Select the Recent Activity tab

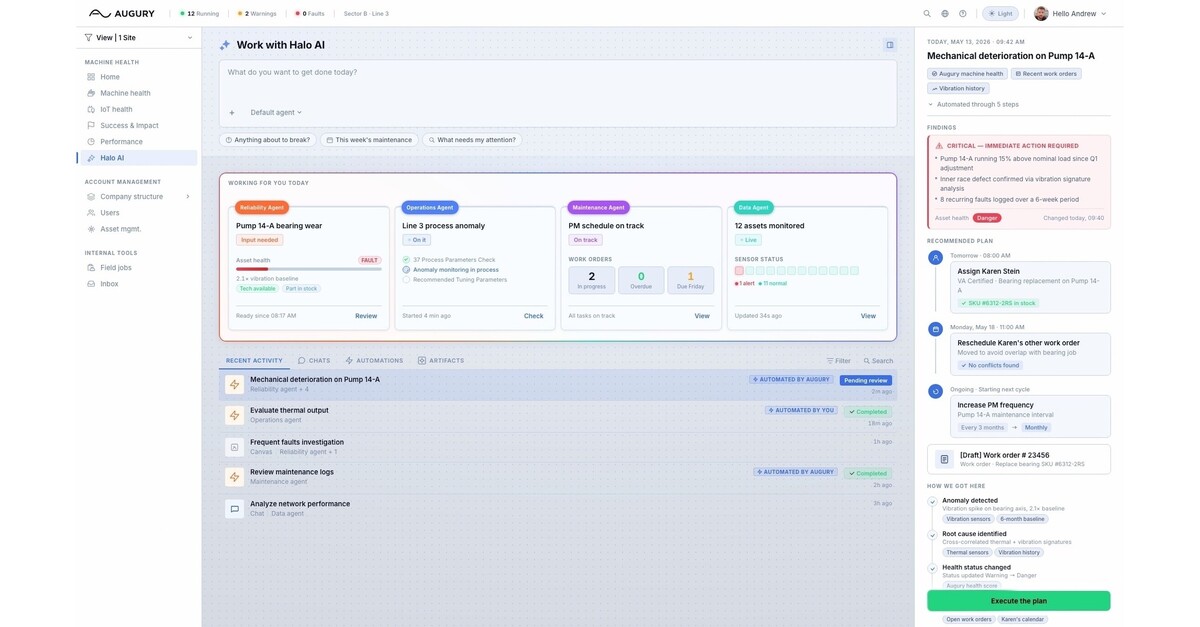pos(254,361)
